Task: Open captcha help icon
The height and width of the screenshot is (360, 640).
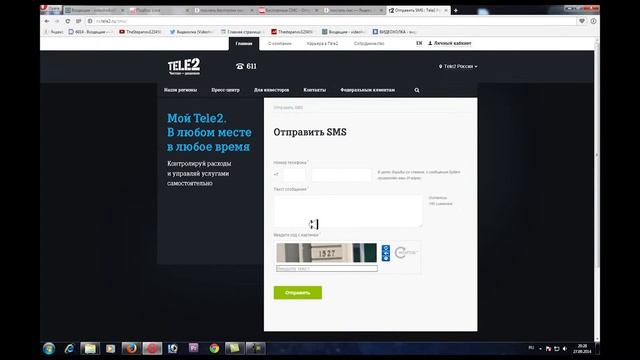Action: pyautogui.click(x=386, y=258)
